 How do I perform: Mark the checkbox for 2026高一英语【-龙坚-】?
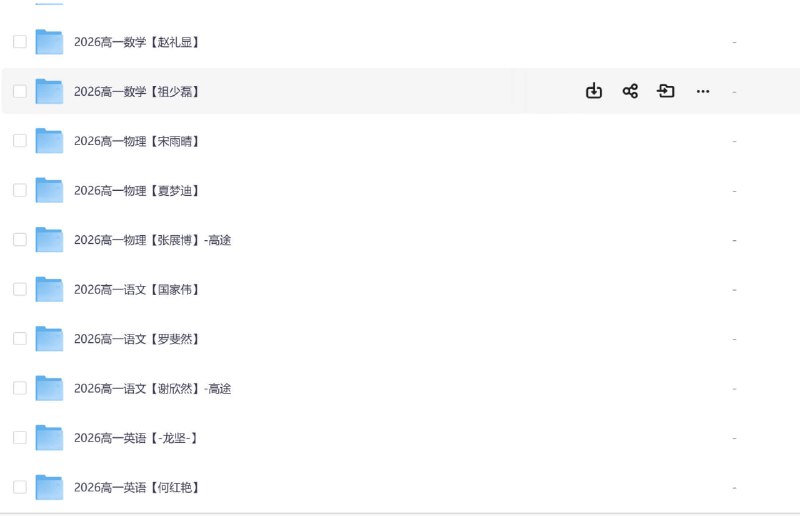point(20,438)
